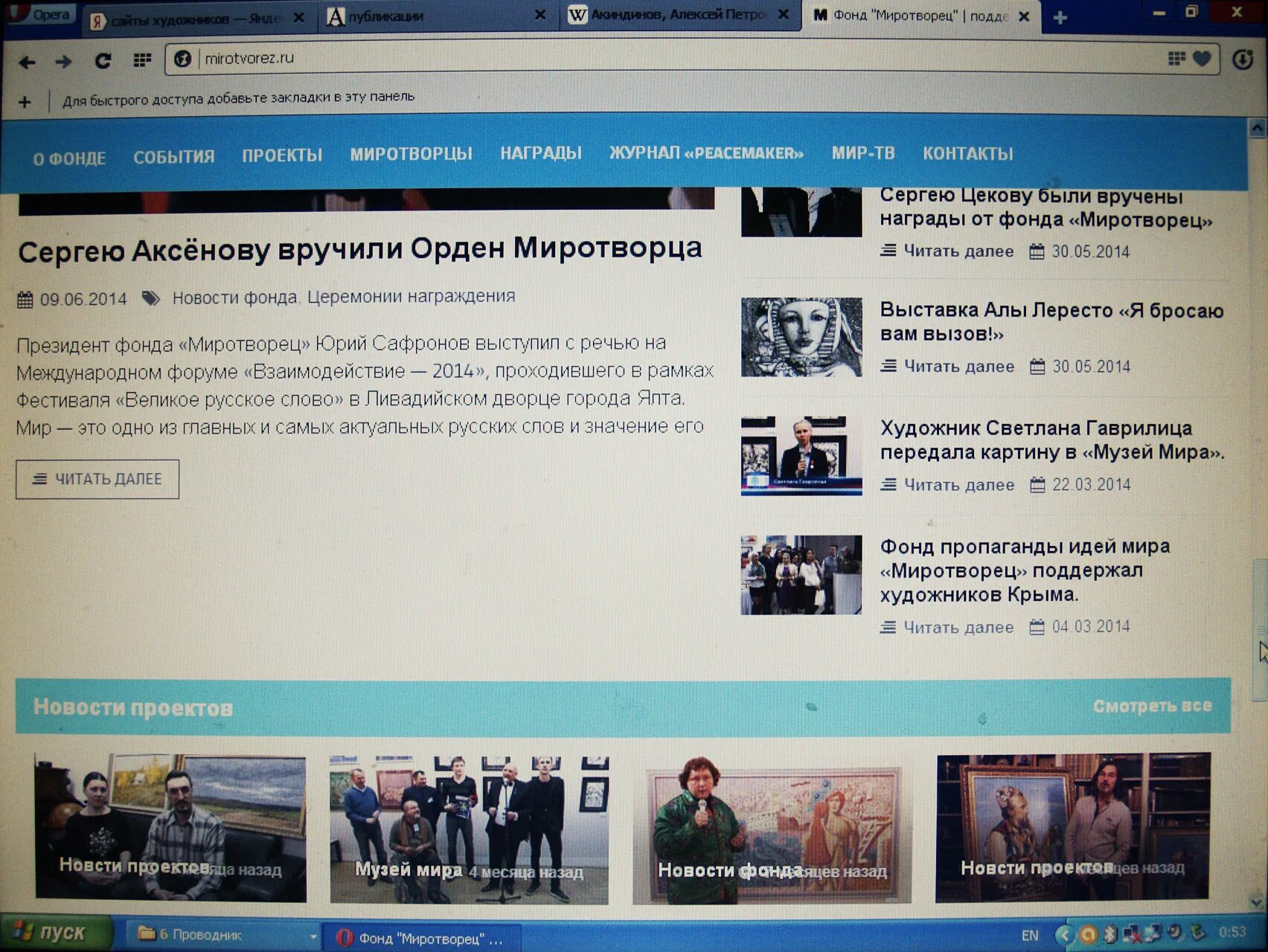Open a new tab with the plus button
Viewport: 1268px width, 952px height.
pyautogui.click(x=1060, y=17)
